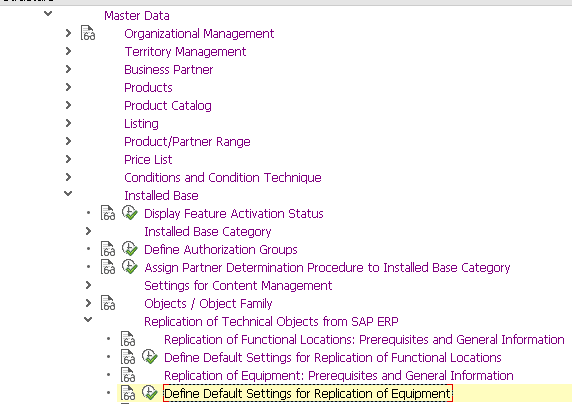Select Conditions and Condition Technique entry

point(223,177)
